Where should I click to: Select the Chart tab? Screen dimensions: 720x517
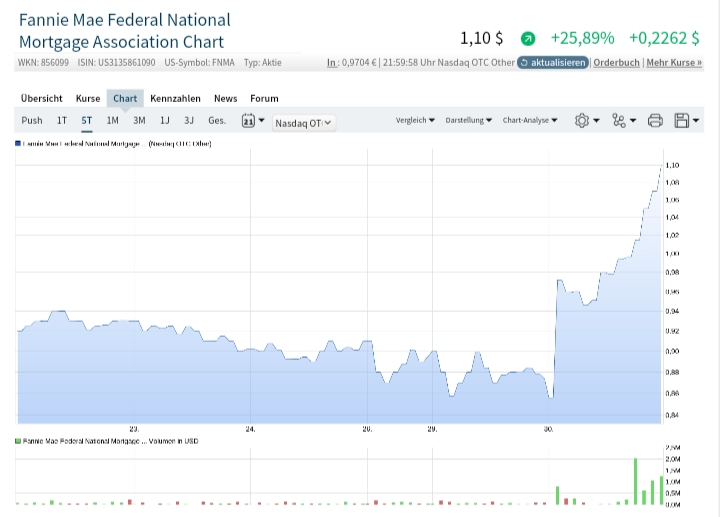[125, 98]
